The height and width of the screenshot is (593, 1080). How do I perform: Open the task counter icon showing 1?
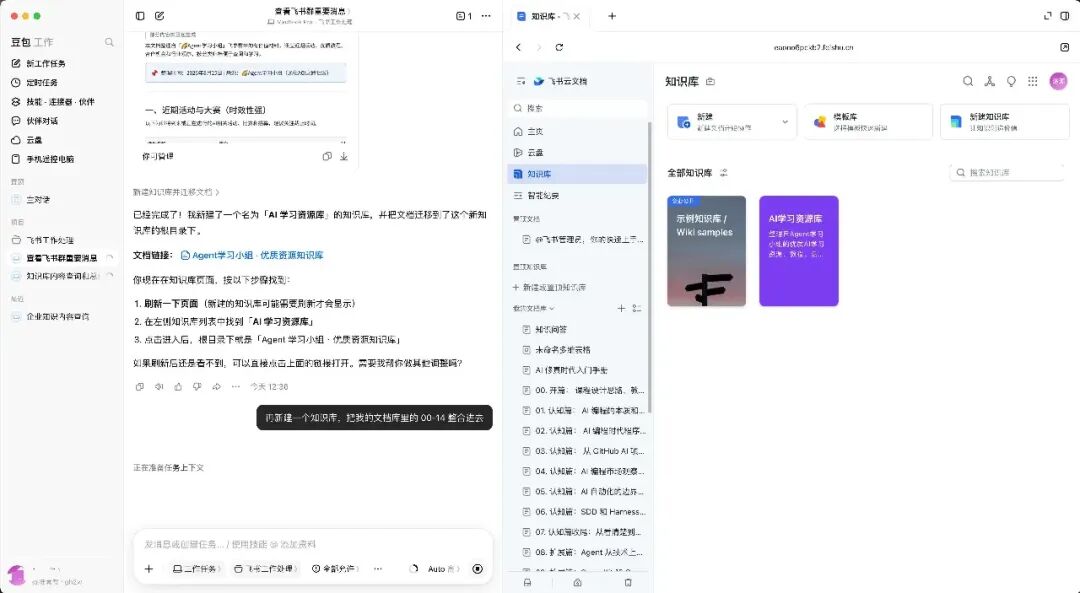pos(464,16)
